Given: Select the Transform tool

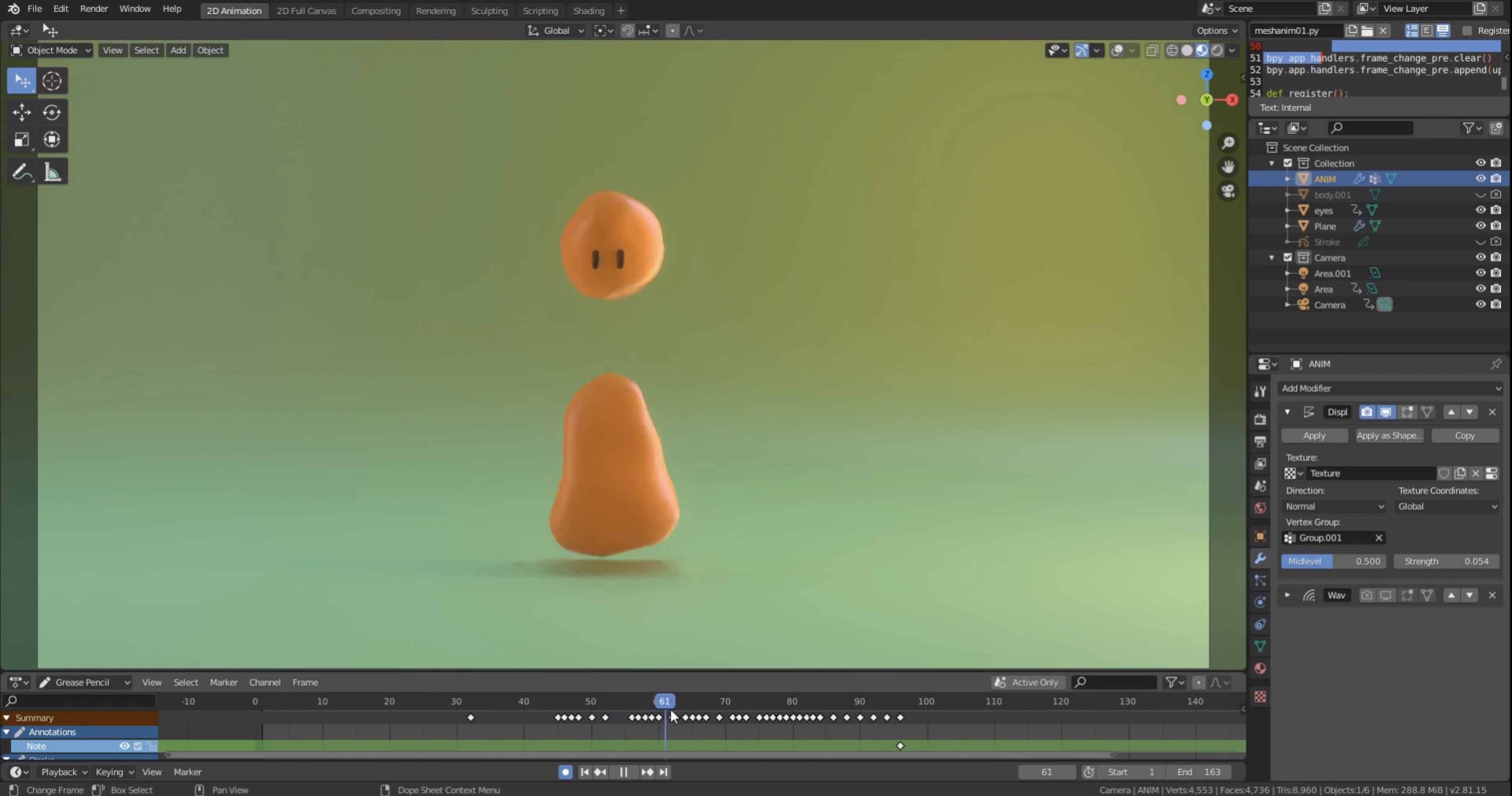Looking at the screenshot, I should tap(52, 139).
